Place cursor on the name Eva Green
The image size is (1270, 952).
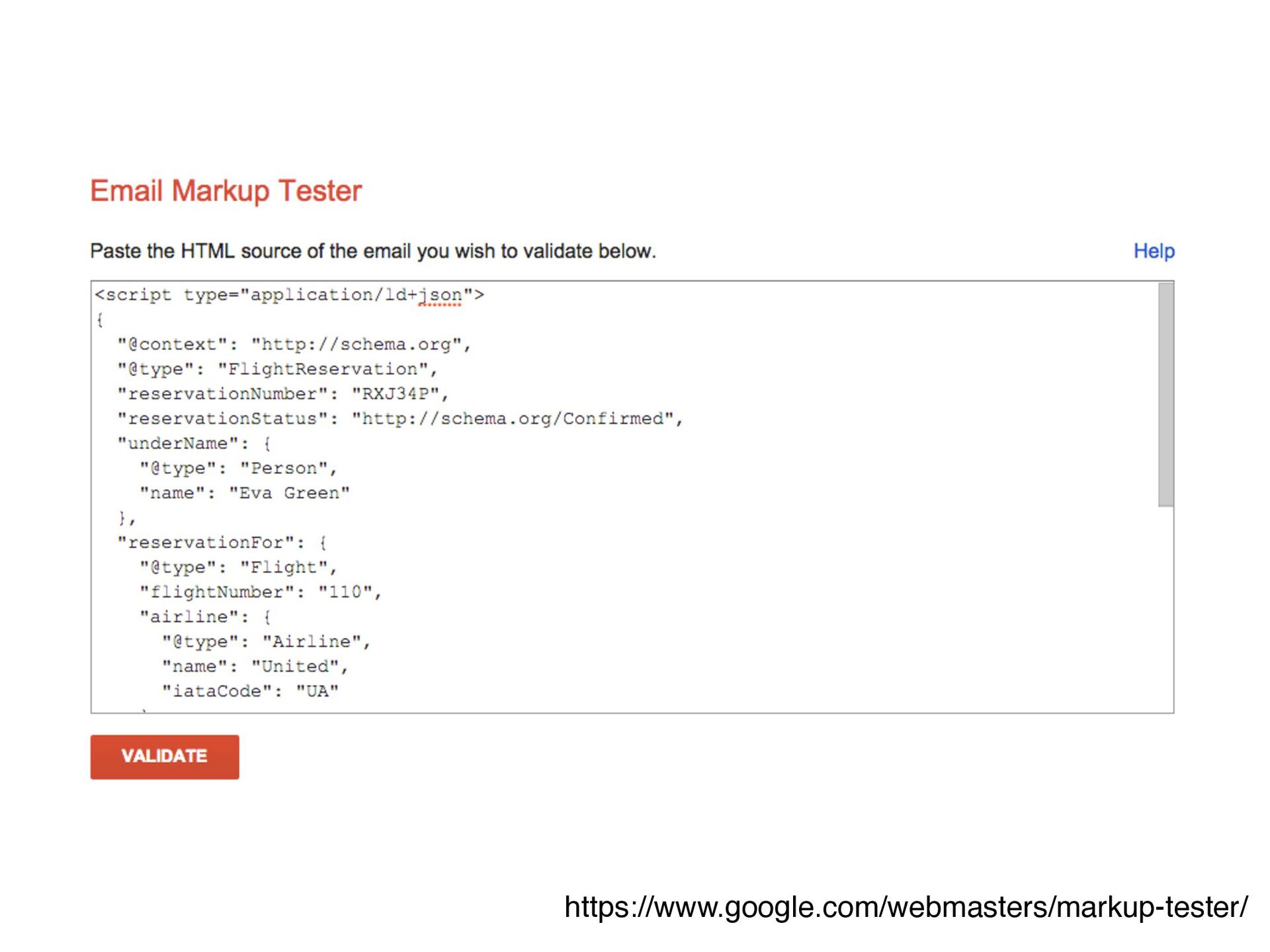point(244,493)
